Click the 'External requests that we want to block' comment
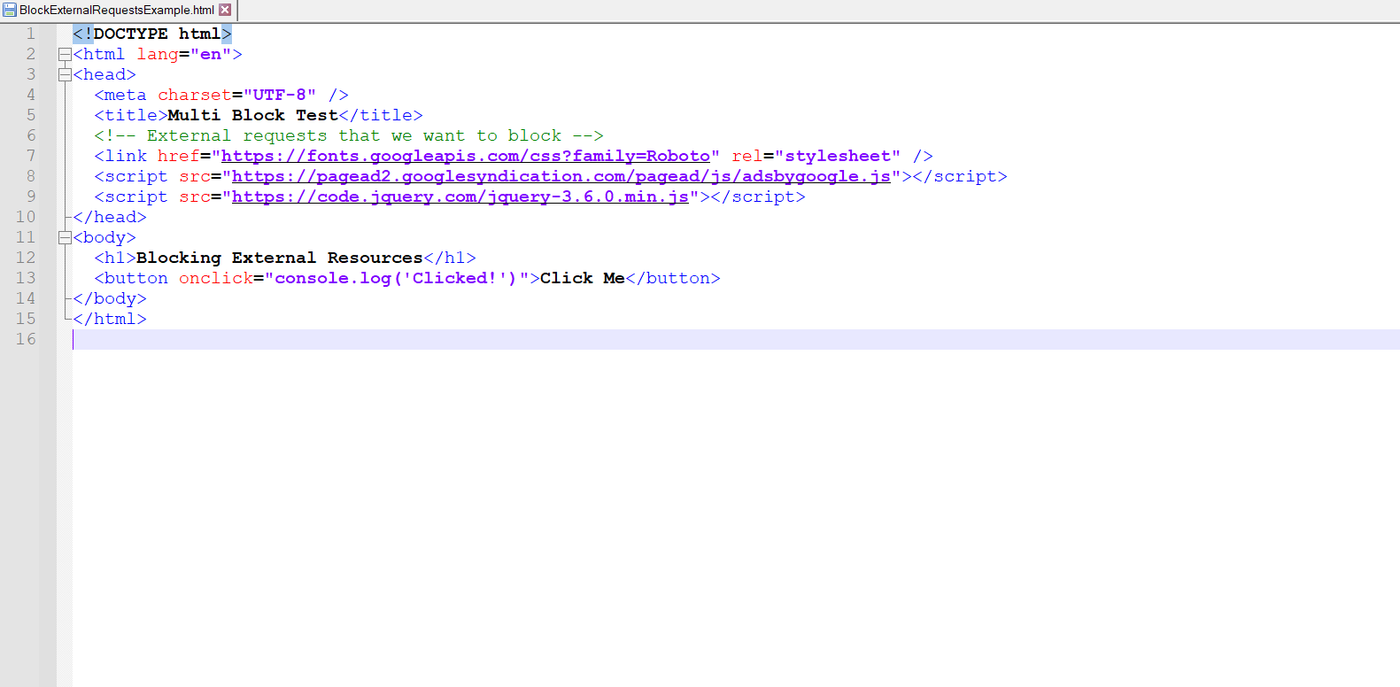 pos(349,136)
